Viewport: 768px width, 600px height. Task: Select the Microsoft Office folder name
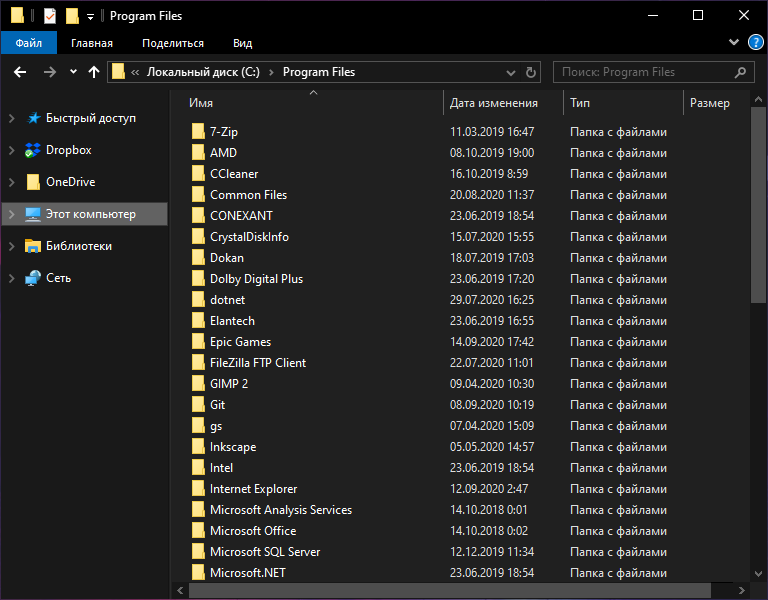point(253,531)
